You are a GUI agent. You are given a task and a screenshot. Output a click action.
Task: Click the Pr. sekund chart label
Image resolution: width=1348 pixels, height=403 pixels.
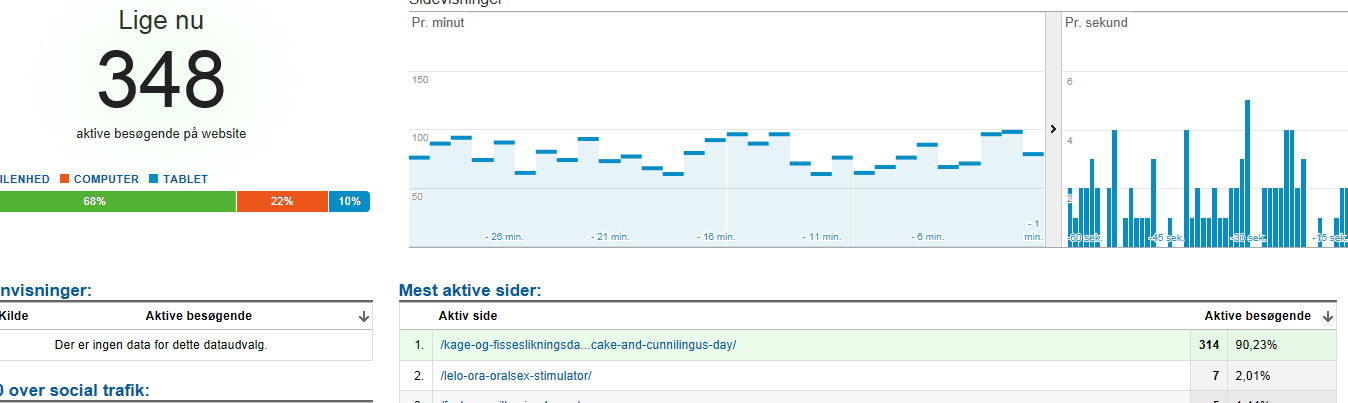point(1096,22)
